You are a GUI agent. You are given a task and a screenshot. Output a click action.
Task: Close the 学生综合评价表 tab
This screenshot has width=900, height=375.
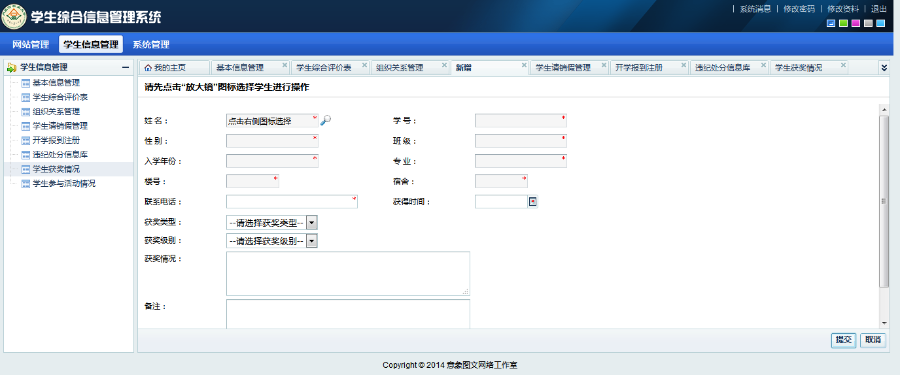coord(364,65)
